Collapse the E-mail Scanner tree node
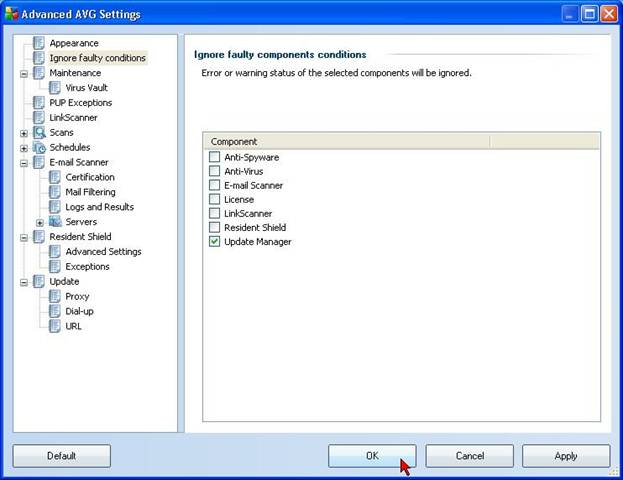 point(24,163)
